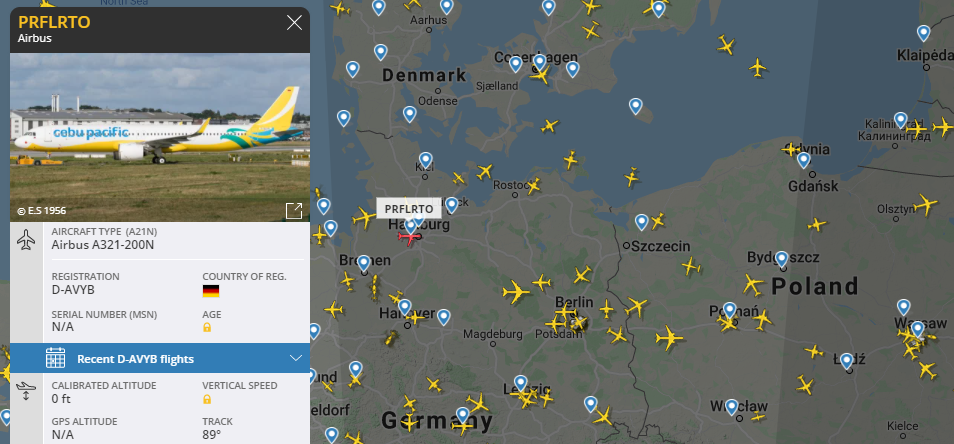Image resolution: width=954 pixels, height=444 pixels.
Task: Click the airport pin at Łódź
Action: [x=846, y=361]
